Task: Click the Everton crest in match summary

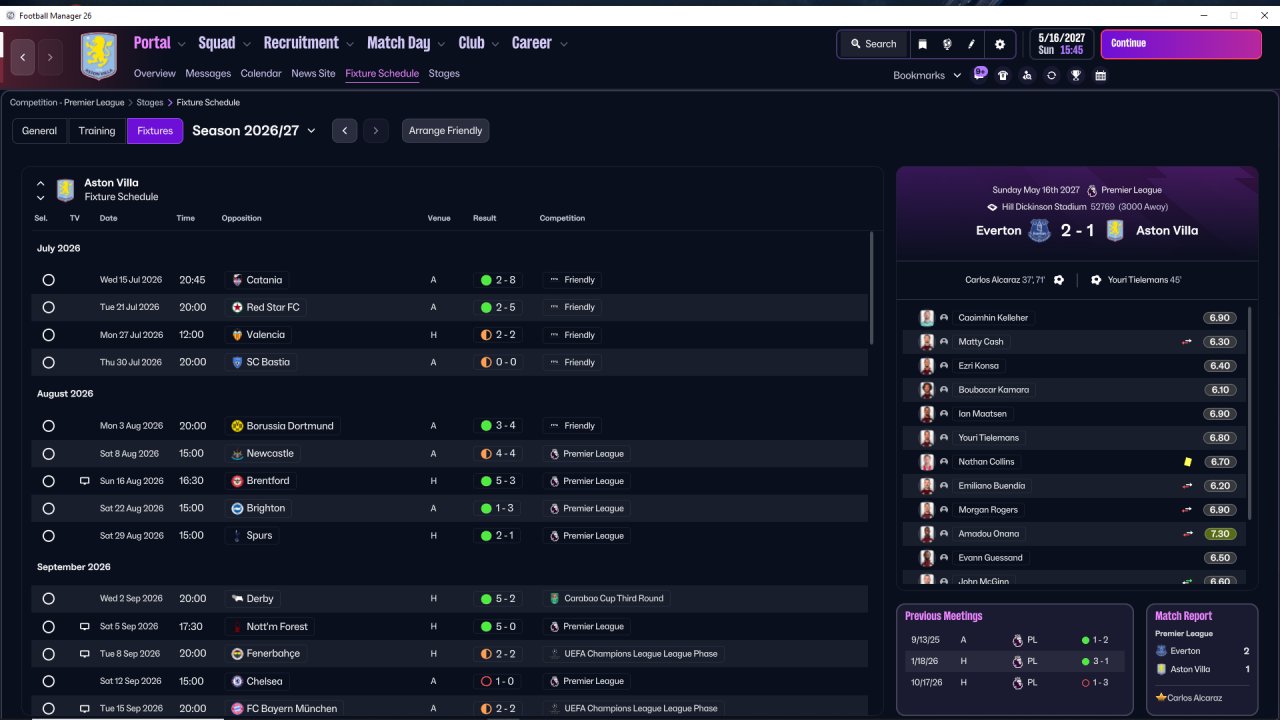Action: pyautogui.click(x=1040, y=231)
